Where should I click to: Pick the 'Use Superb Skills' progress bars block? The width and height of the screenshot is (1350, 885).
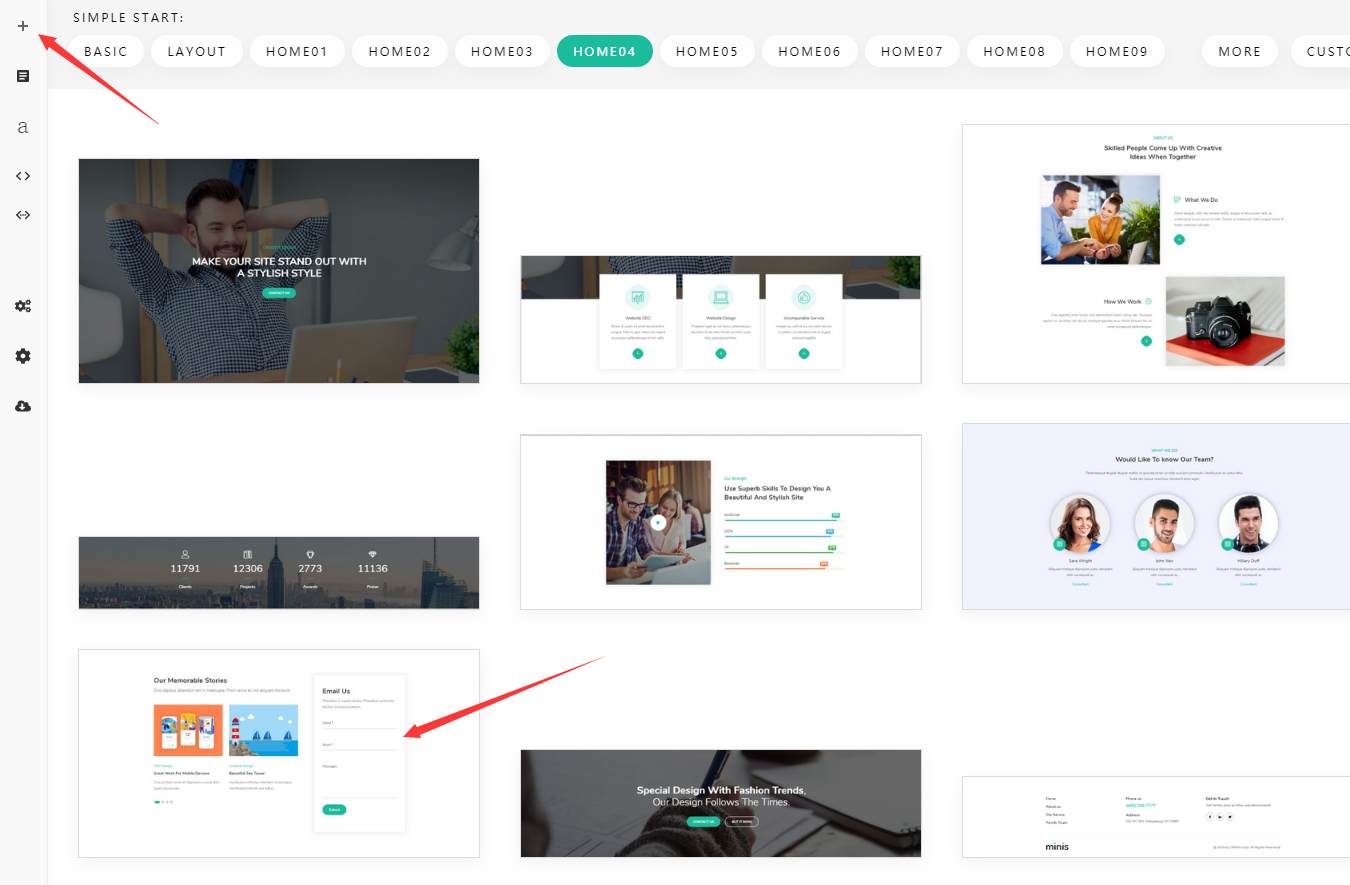[720, 522]
